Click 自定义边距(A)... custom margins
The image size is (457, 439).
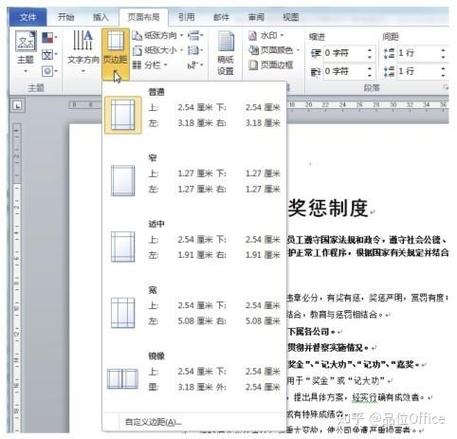[x=153, y=422]
